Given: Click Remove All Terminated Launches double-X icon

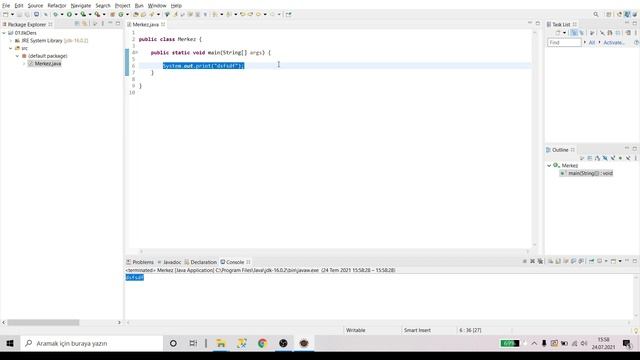Looking at the screenshot, I should tap(540, 261).
